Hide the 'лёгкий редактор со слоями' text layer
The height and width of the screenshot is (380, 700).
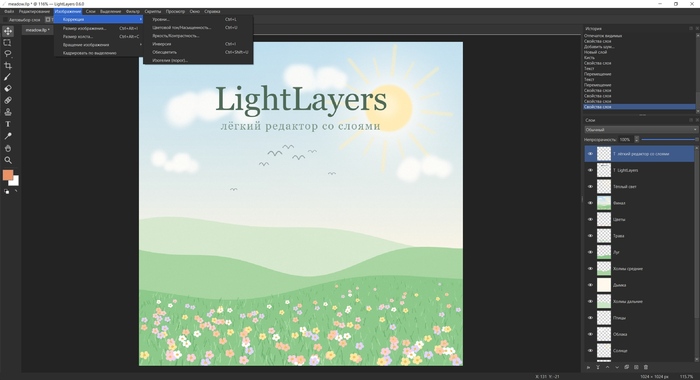pyautogui.click(x=590, y=154)
